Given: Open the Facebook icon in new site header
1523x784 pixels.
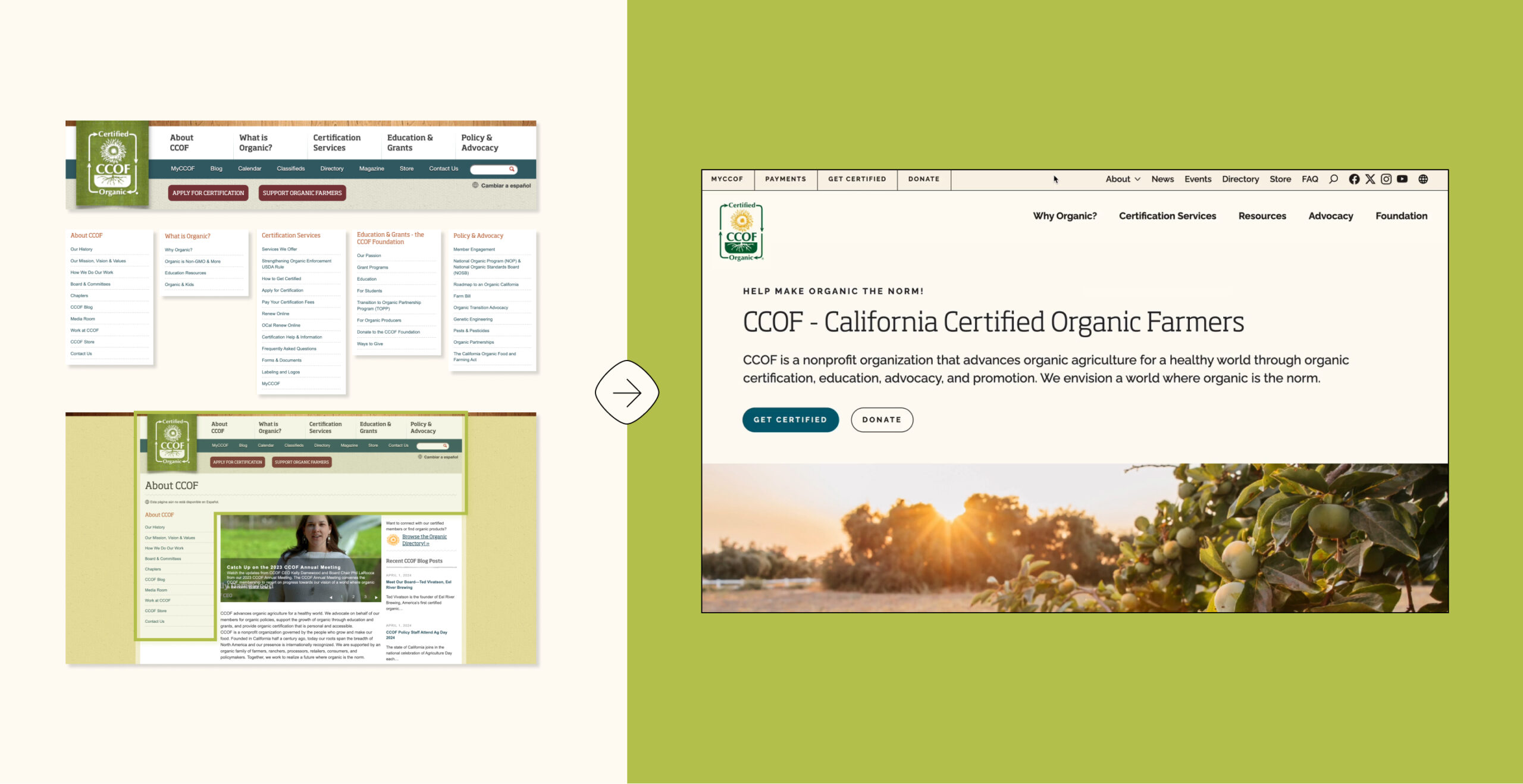Looking at the screenshot, I should (x=1354, y=179).
